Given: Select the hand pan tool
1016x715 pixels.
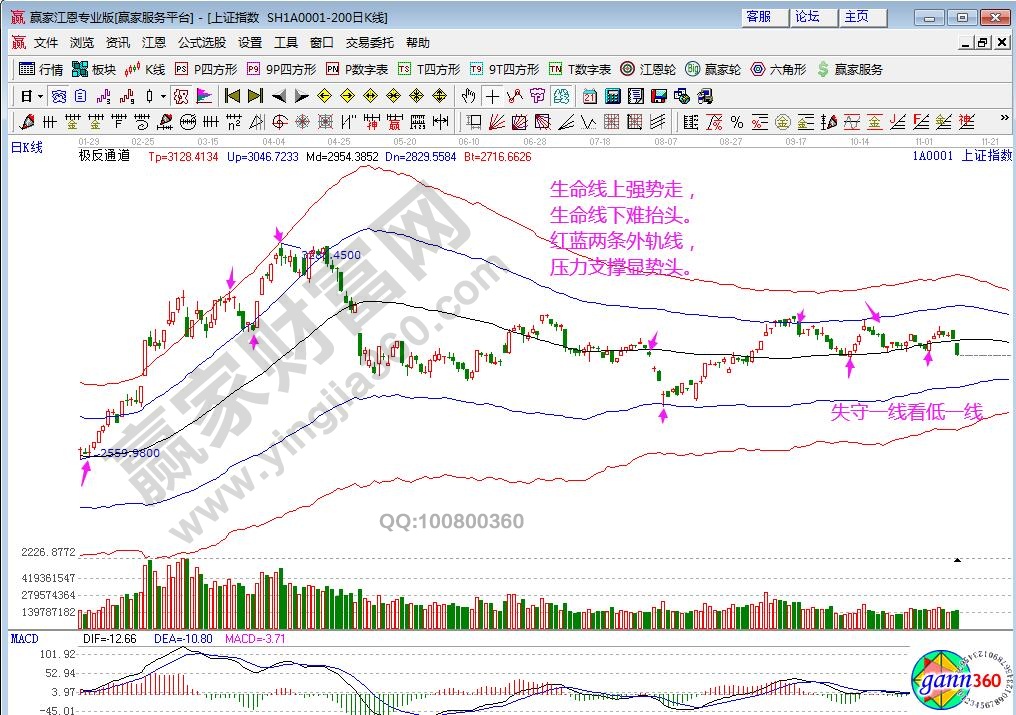Looking at the screenshot, I should [x=469, y=96].
